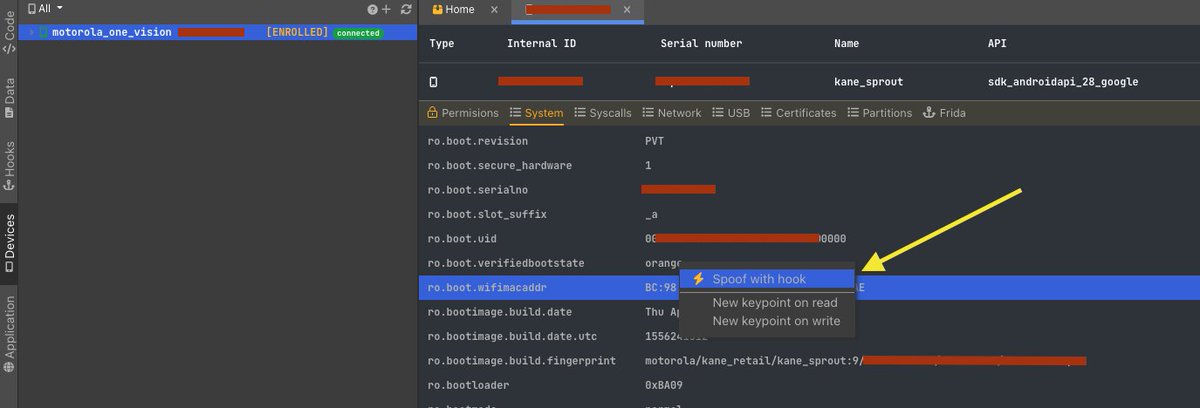Open the All devices filter dropdown
Viewport: 1200px width, 408px height.
tap(45, 8)
